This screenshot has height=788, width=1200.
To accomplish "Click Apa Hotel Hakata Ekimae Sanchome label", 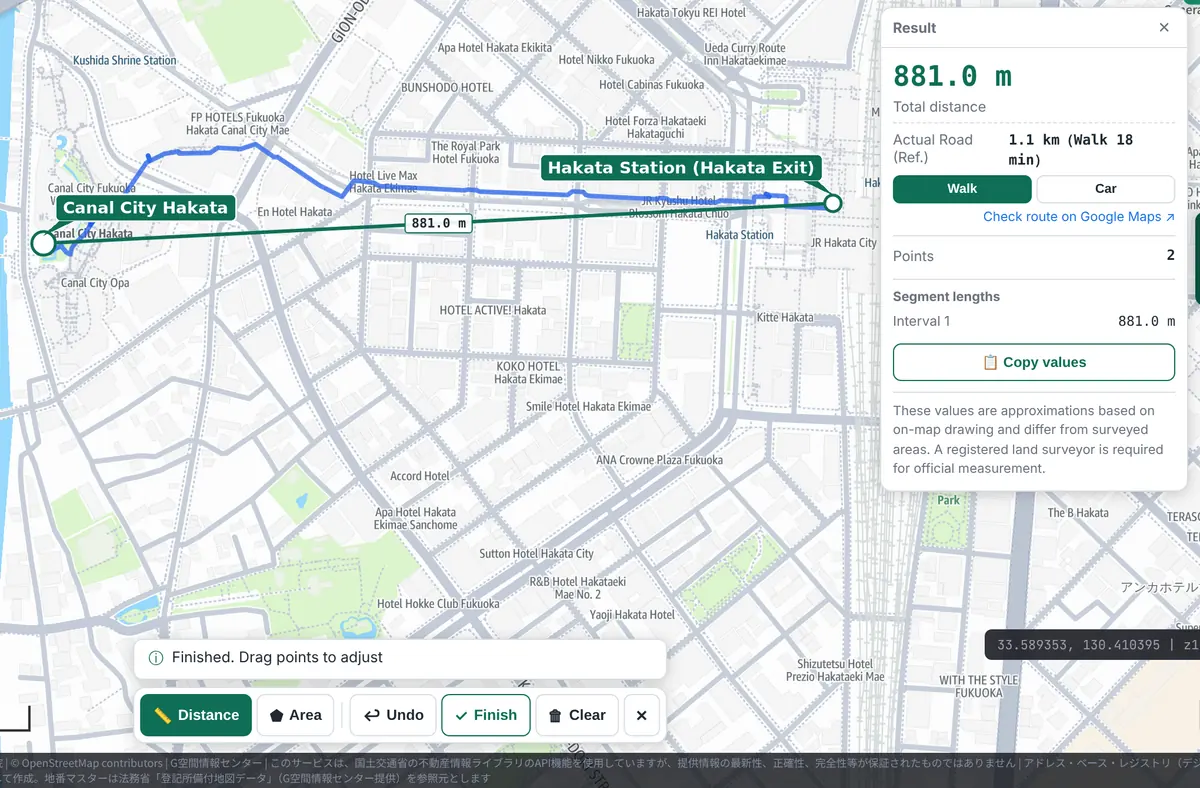I will (x=416, y=518).
